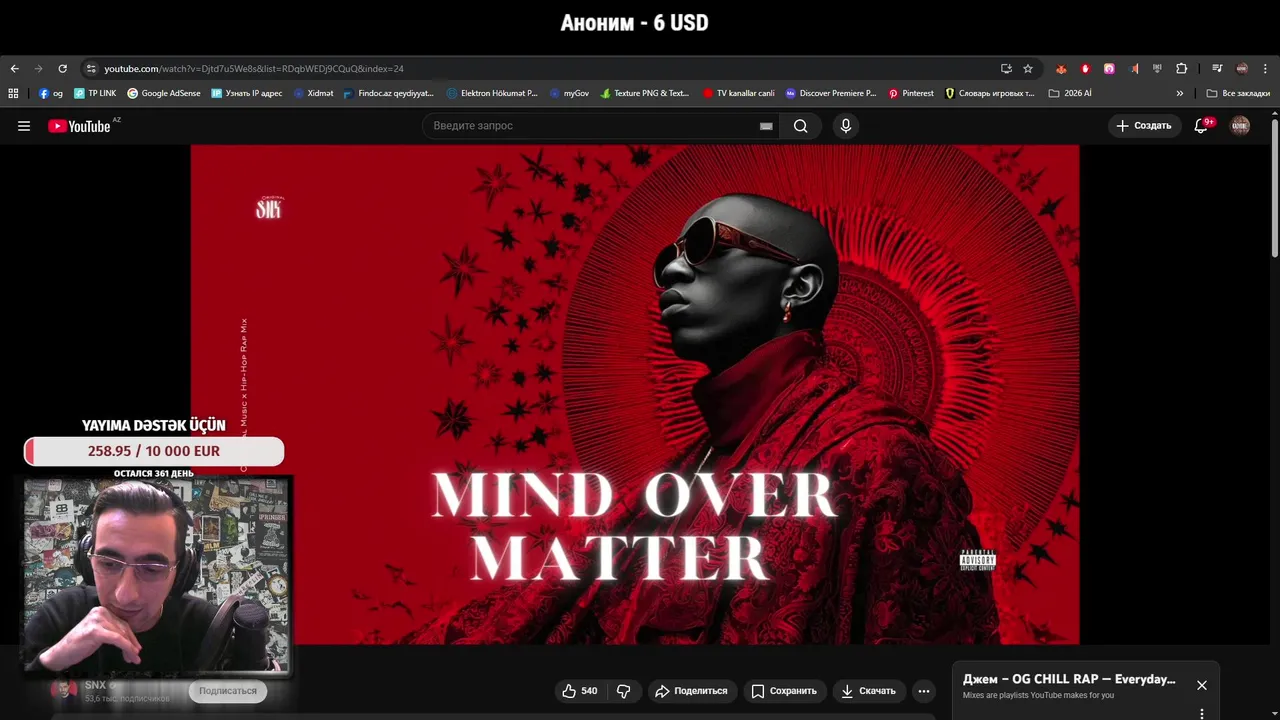Go forward in browser history
The image size is (1280, 720).
pyautogui.click(x=38, y=69)
